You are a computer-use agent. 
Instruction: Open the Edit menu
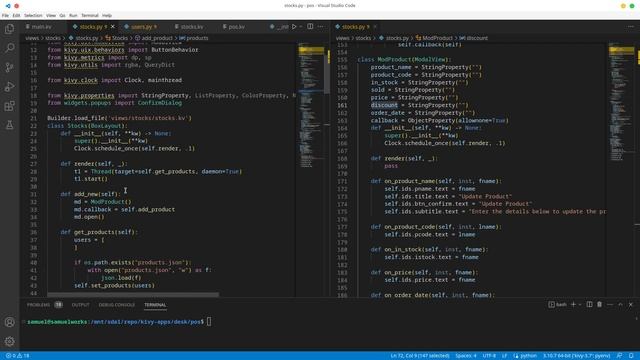[16, 16]
